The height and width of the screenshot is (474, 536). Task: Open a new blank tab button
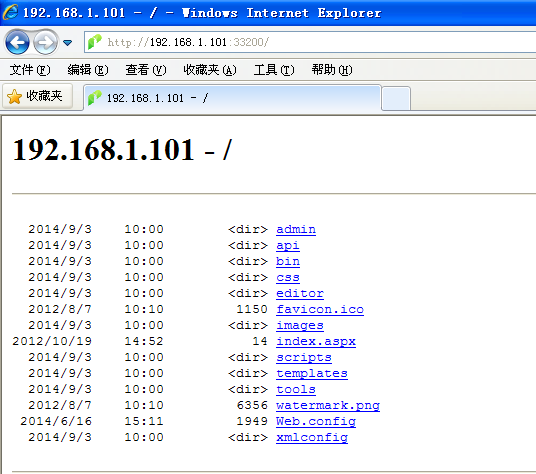396,98
